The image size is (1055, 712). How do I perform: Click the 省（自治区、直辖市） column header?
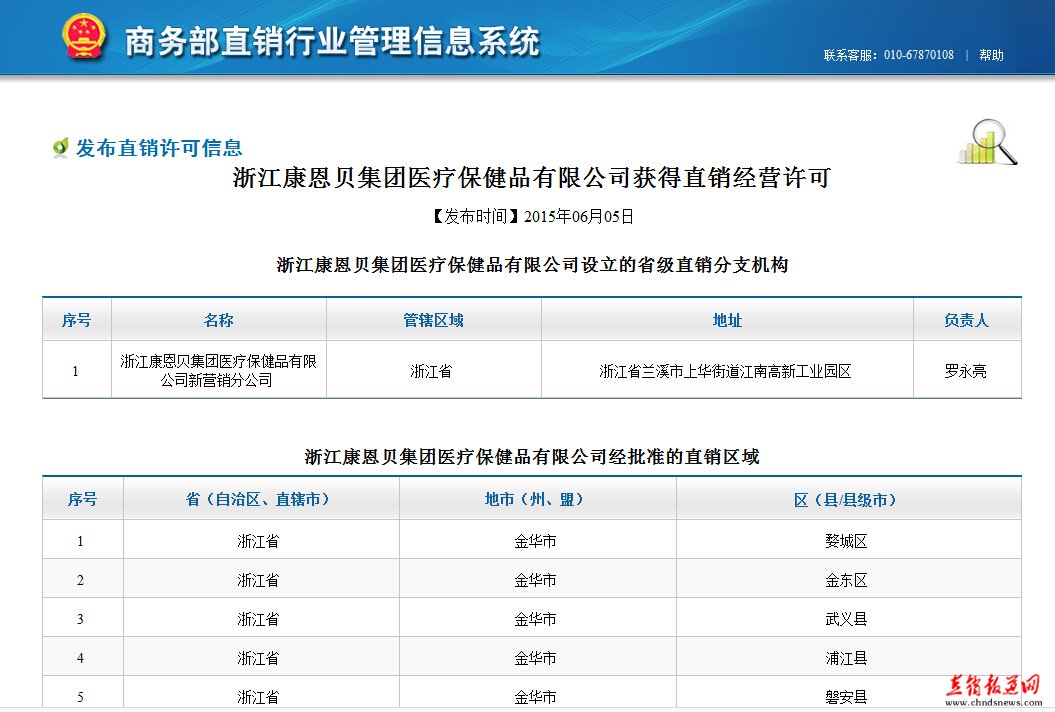tap(261, 499)
